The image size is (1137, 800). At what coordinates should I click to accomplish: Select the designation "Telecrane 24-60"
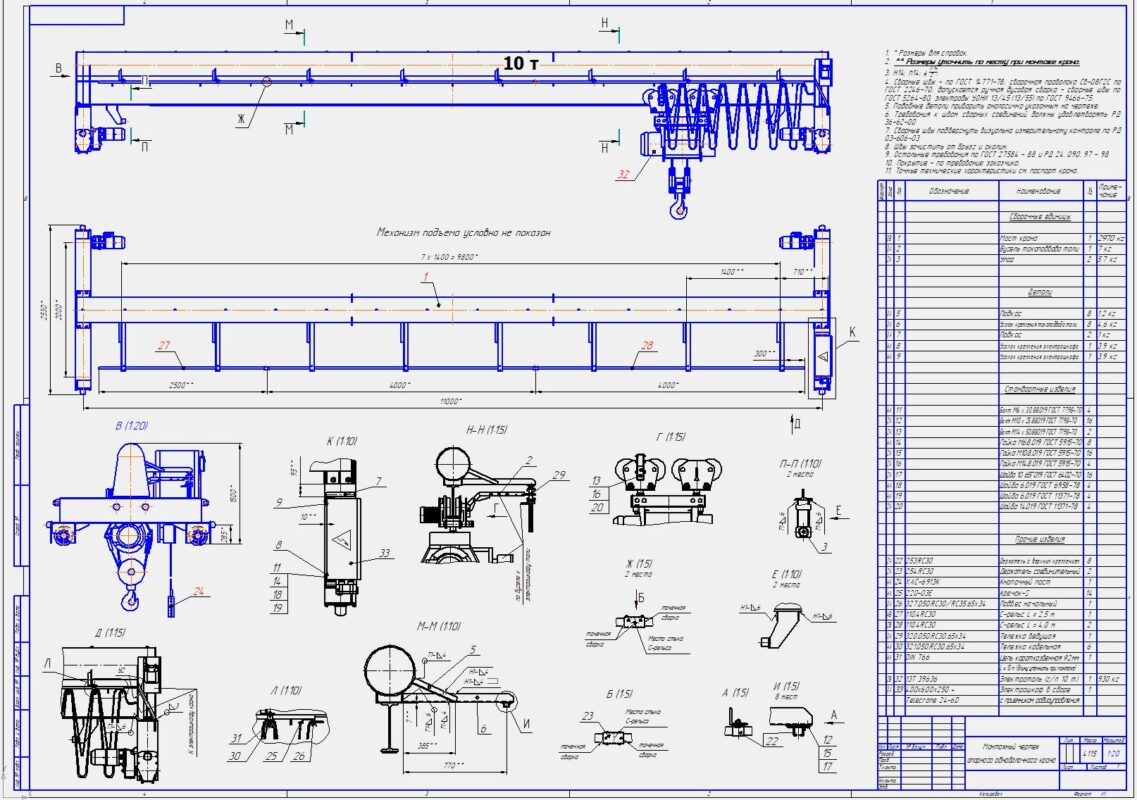[x=932, y=700]
